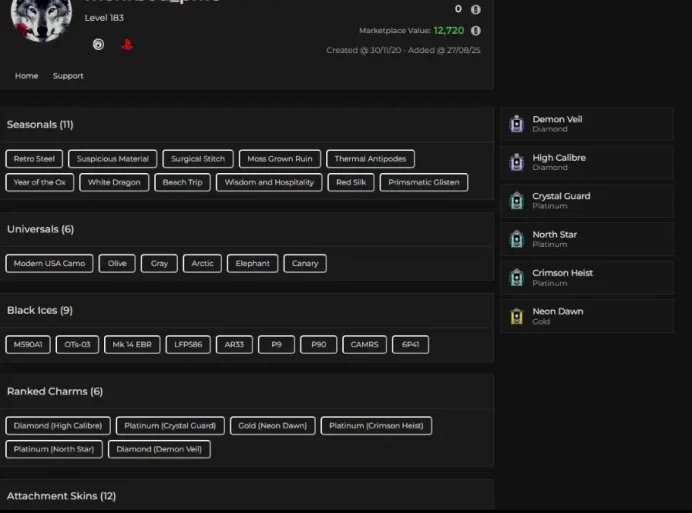
Task: Select the 6P41 Black Ice tag
Action: [x=410, y=344]
